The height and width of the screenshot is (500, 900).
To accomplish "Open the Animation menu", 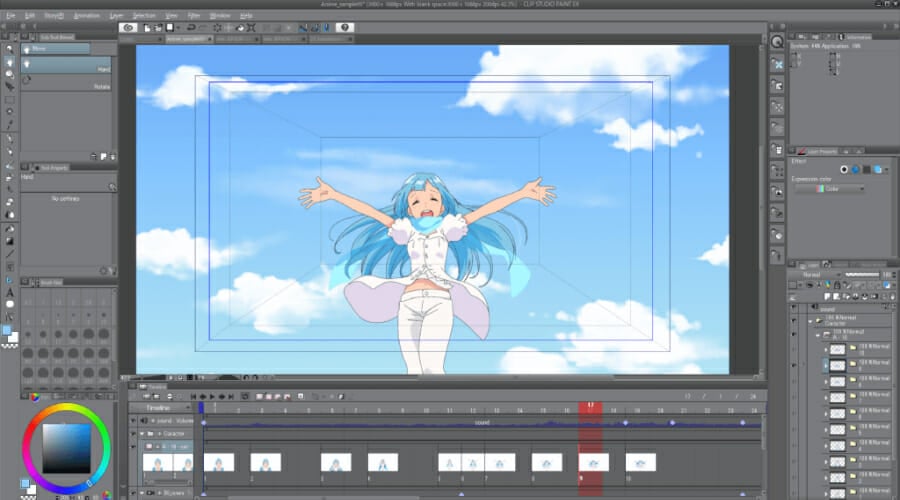I will tap(87, 15).
